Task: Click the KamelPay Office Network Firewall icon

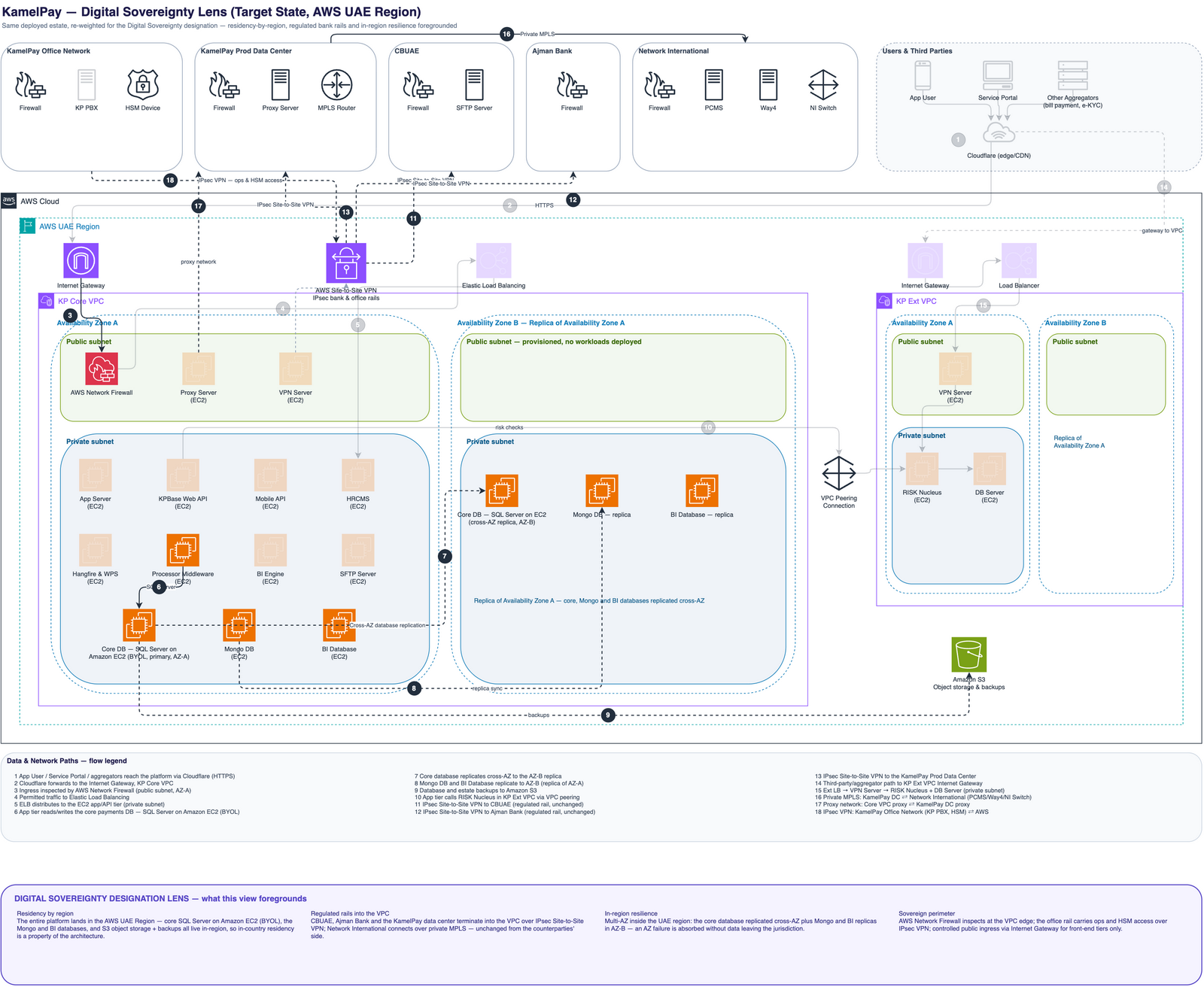Action: coord(30,85)
